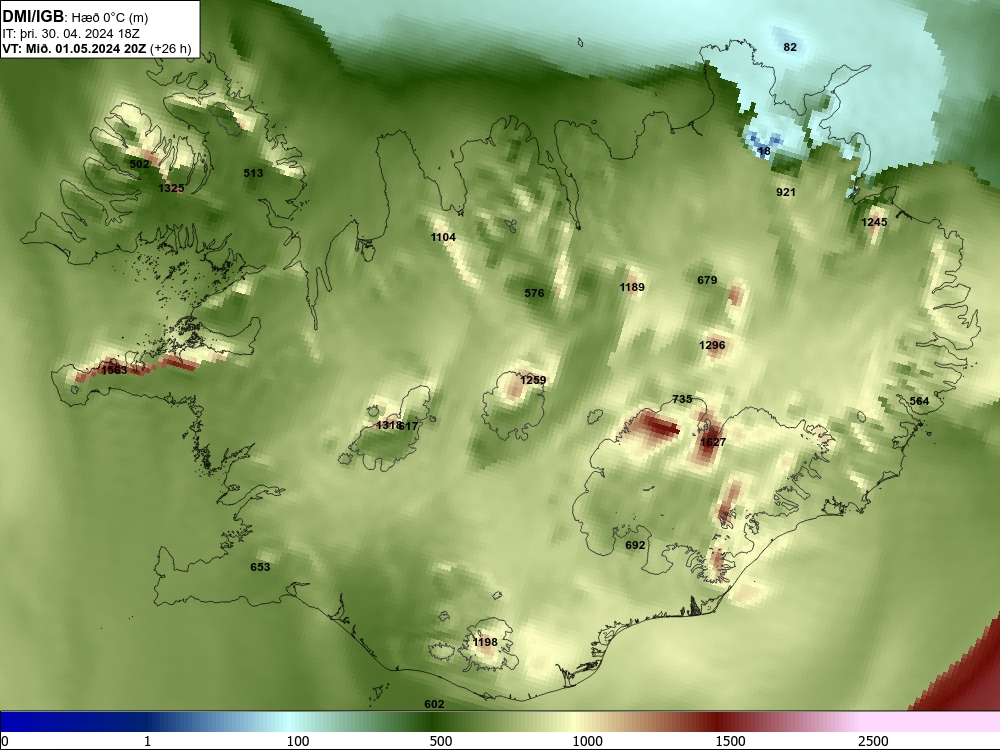This screenshot has width=1000, height=750.
Task: Click the 1325 height value
Action: (x=171, y=188)
